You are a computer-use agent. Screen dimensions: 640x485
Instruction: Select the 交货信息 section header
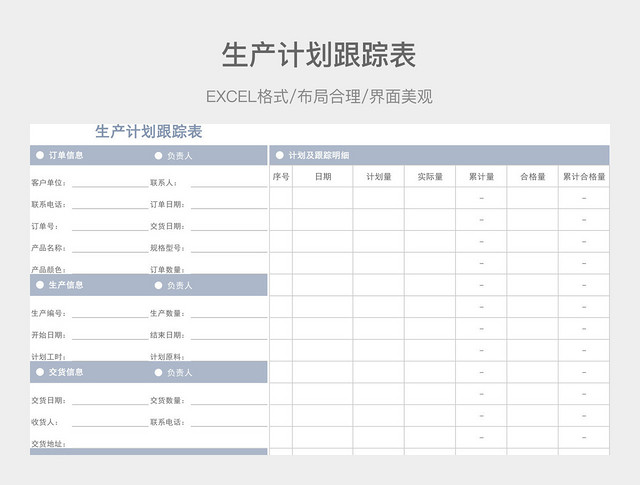pos(66,372)
